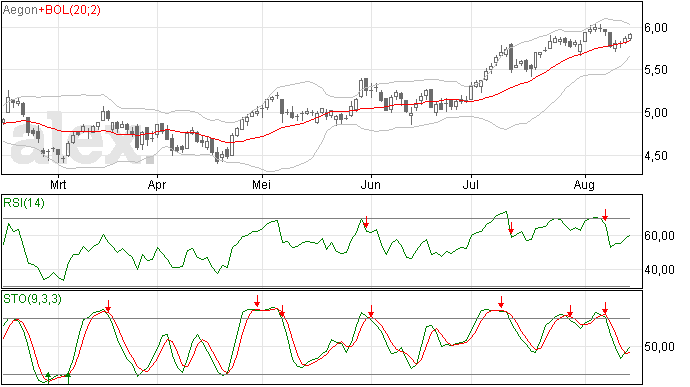Click the 5,00 price axis value
The image size is (690, 387).
coord(656,113)
